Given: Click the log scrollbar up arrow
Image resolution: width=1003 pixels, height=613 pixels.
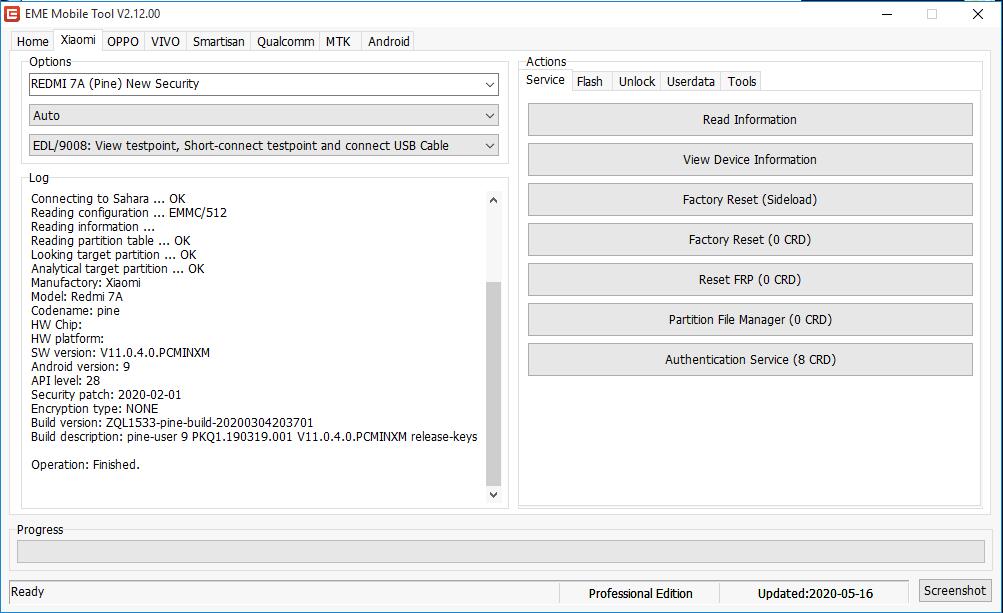Looking at the screenshot, I should coord(493,200).
